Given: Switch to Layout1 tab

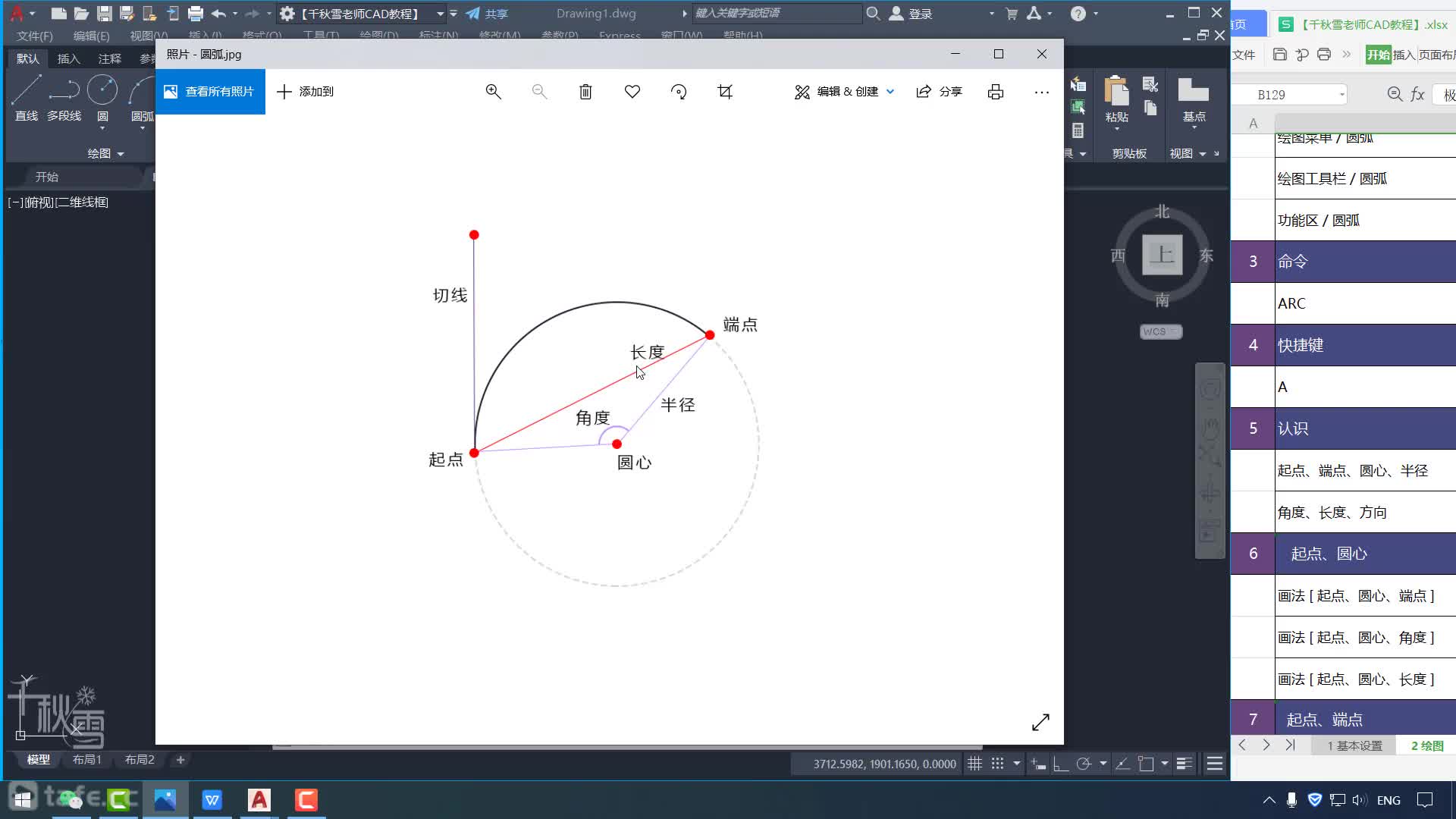Looking at the screenshot, I should coord(86,760).
